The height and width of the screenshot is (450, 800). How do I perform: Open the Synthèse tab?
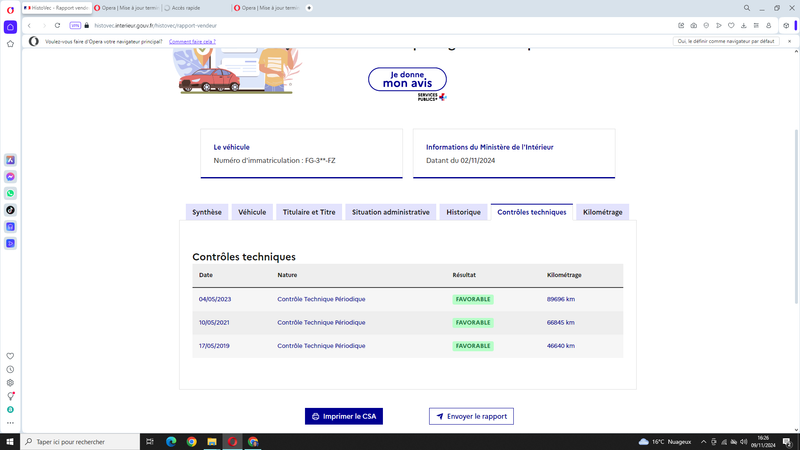207,212
